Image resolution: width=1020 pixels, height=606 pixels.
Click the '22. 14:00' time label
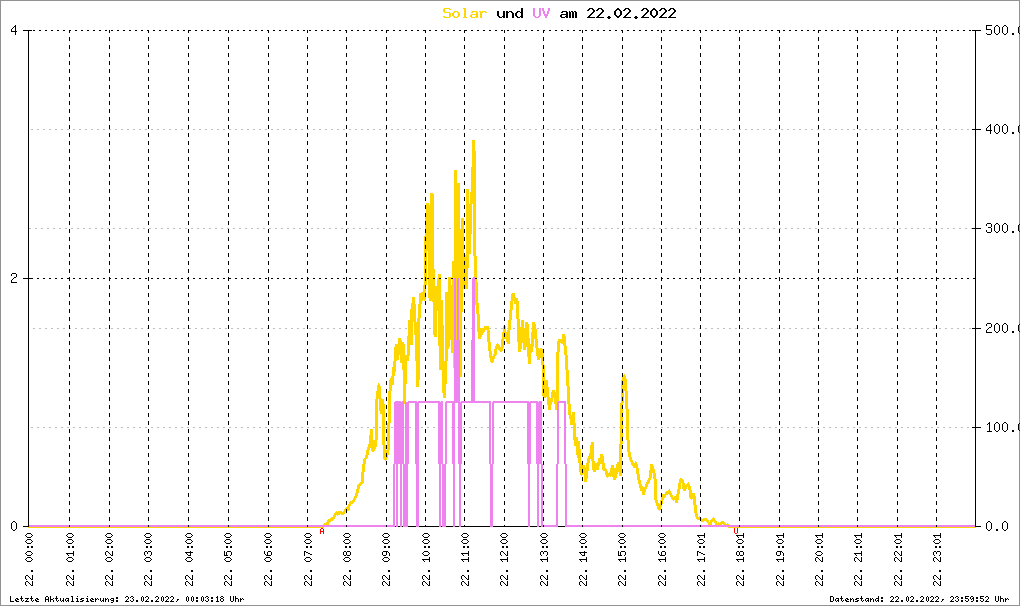[x=584, y=559]
